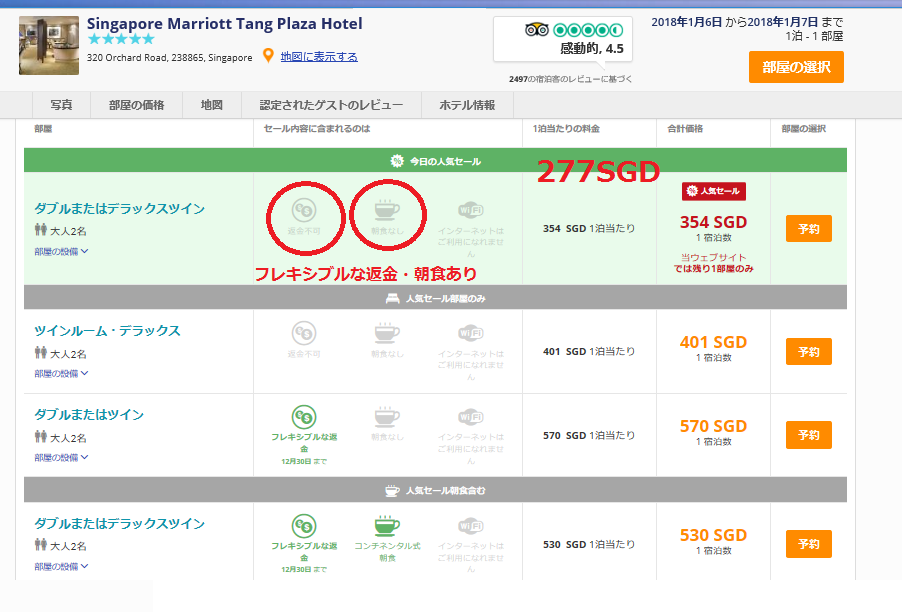Viewport: 902px width, 612px height.
Task: Expand 部屋の設備 for the 530 SGD room
Action: [x=61, y=566]
